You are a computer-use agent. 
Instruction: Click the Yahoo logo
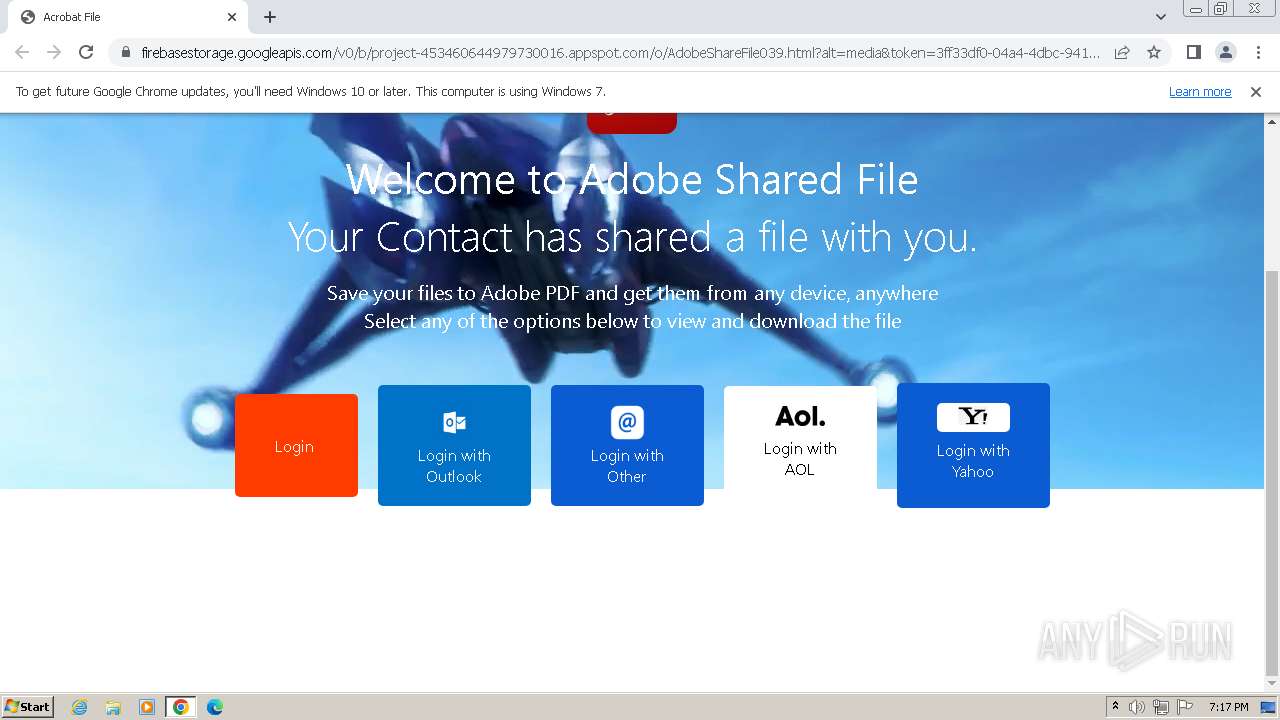(x=973, y=417)
